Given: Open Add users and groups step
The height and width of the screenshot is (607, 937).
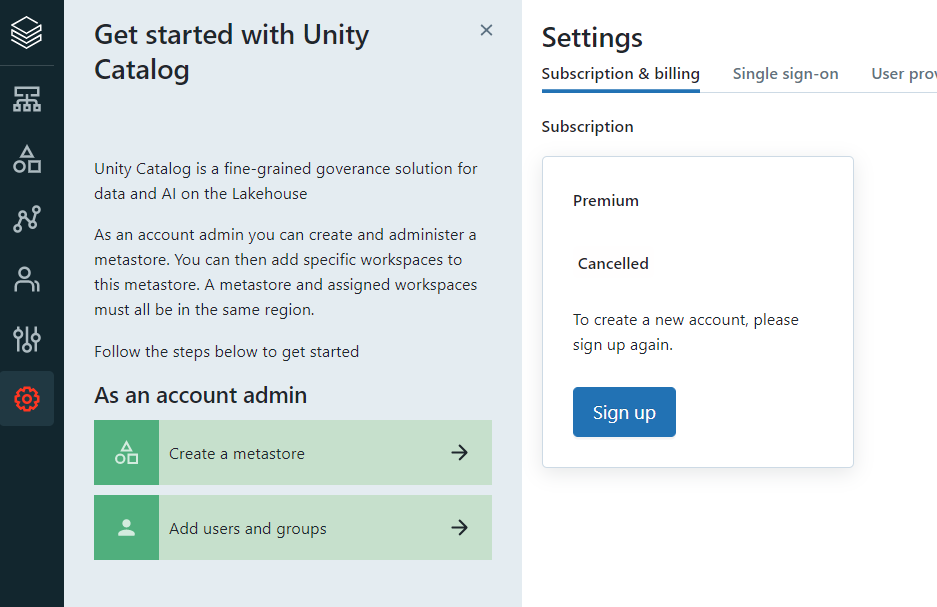Looking at the screenshot, I should click(x=293, y=528).
